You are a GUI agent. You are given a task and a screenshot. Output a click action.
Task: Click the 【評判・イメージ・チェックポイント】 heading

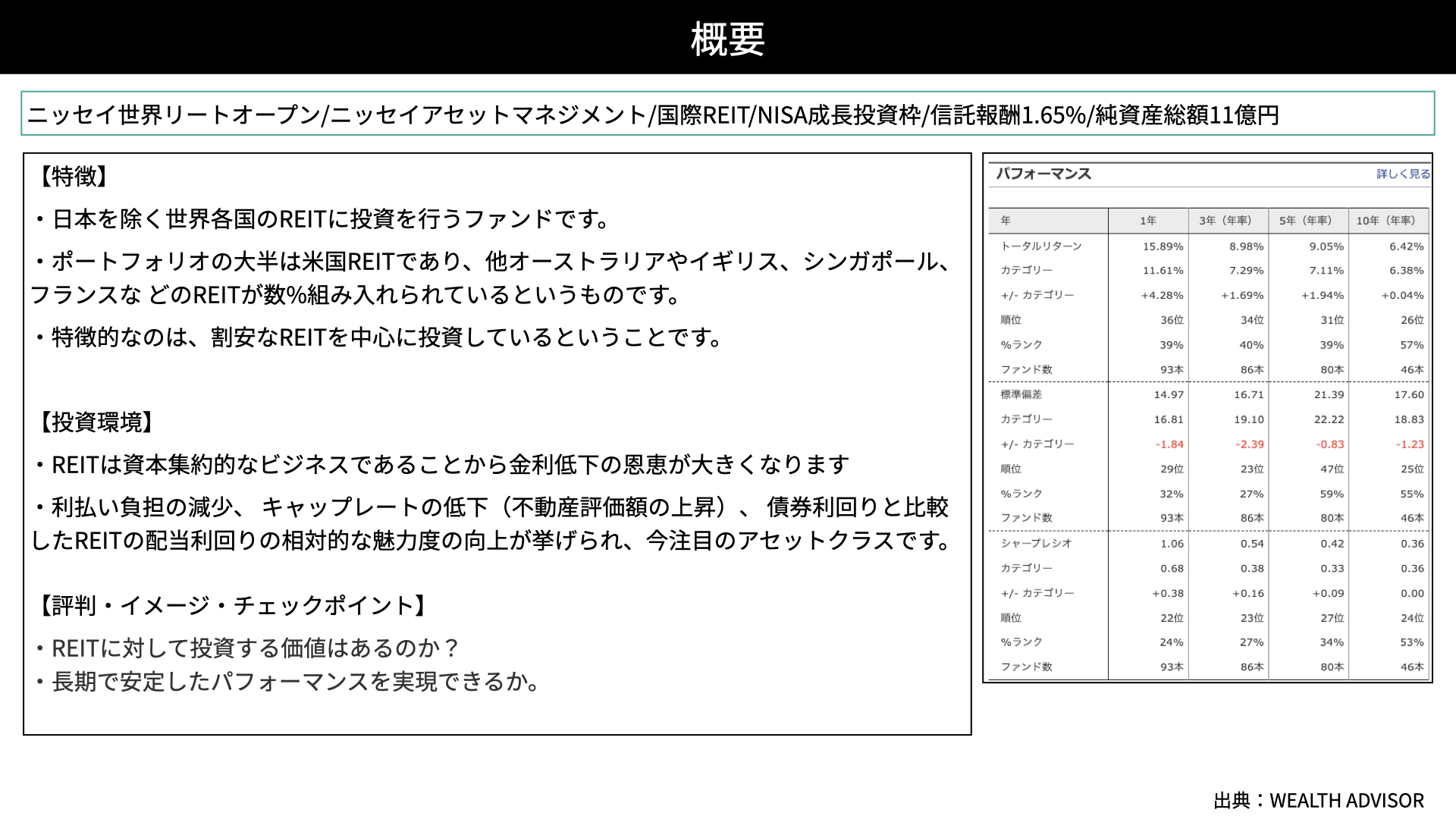[234, 606]
